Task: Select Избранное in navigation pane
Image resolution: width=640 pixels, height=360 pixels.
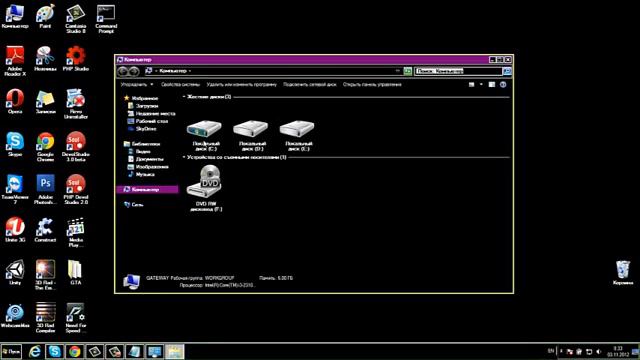Action: 141,98
